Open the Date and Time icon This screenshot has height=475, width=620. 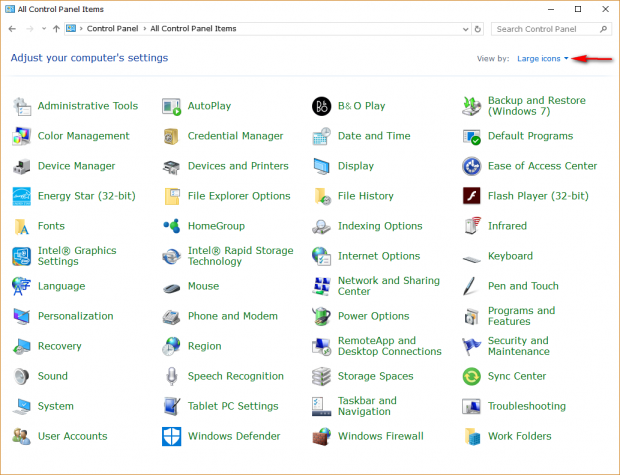(x=321, y=136)
